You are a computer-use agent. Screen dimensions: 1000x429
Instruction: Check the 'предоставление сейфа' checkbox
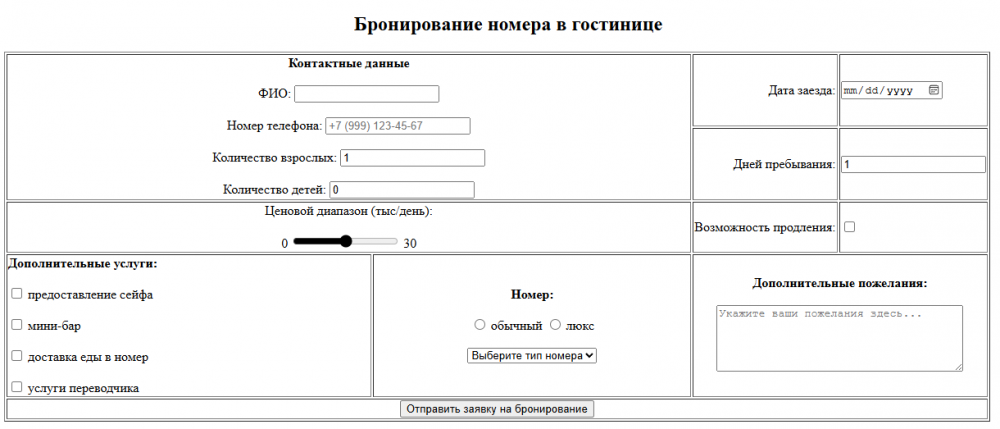17,294
